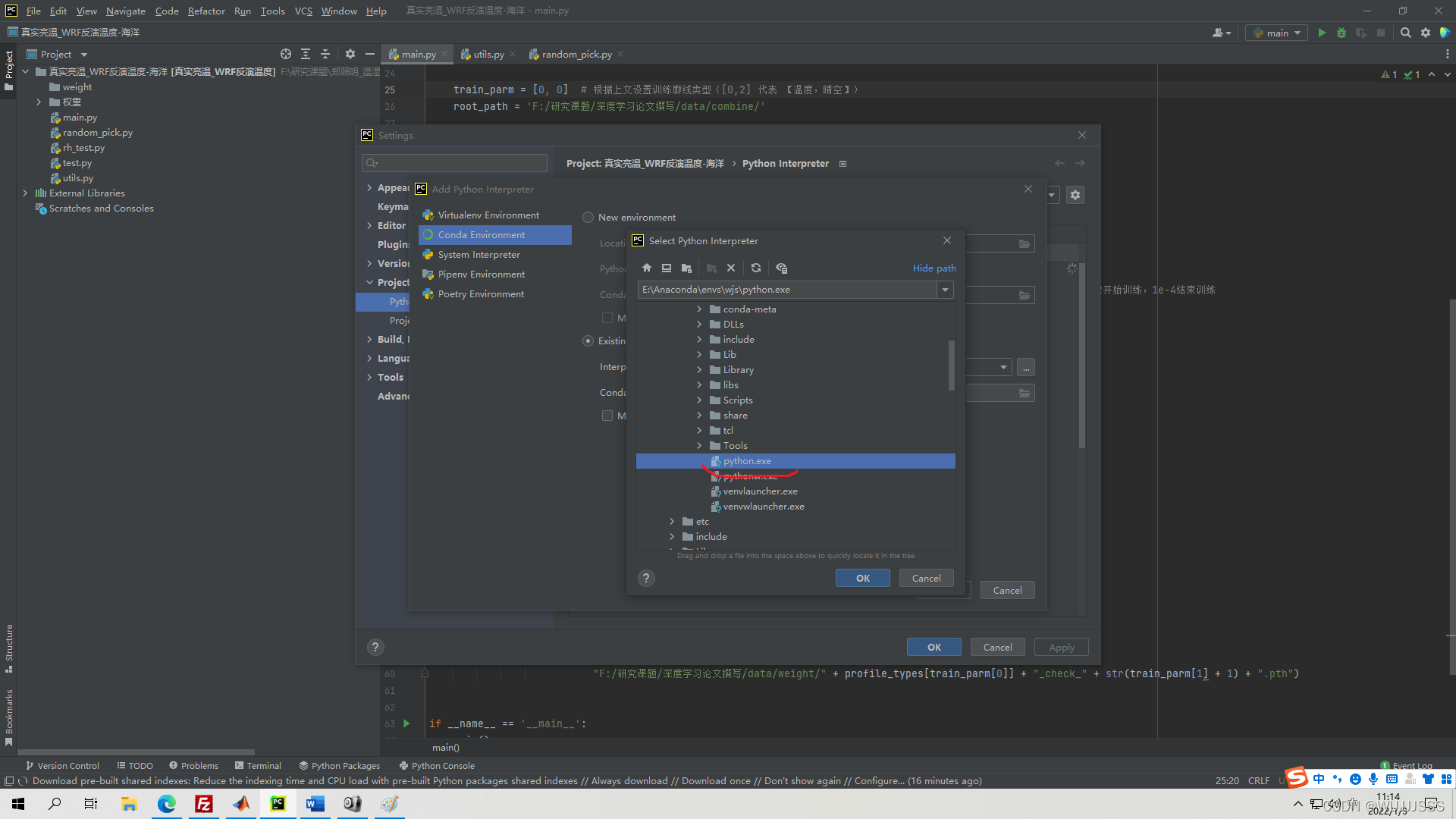The height and width of the screenshot is (819, 1456).
Task: Select opened file locate icon in Project panel
Action: (286, 54)
